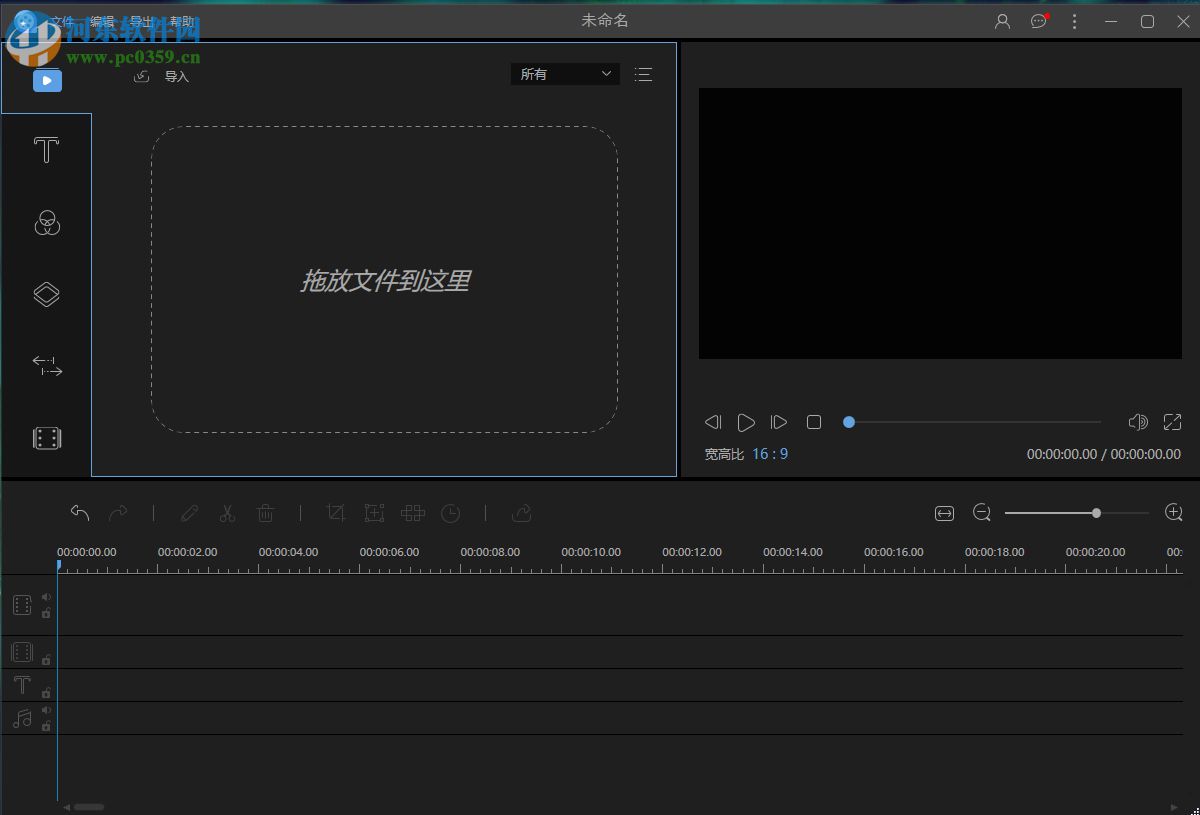Open the Set Duration clock tool
The image size is (1200, 815).
450,513
